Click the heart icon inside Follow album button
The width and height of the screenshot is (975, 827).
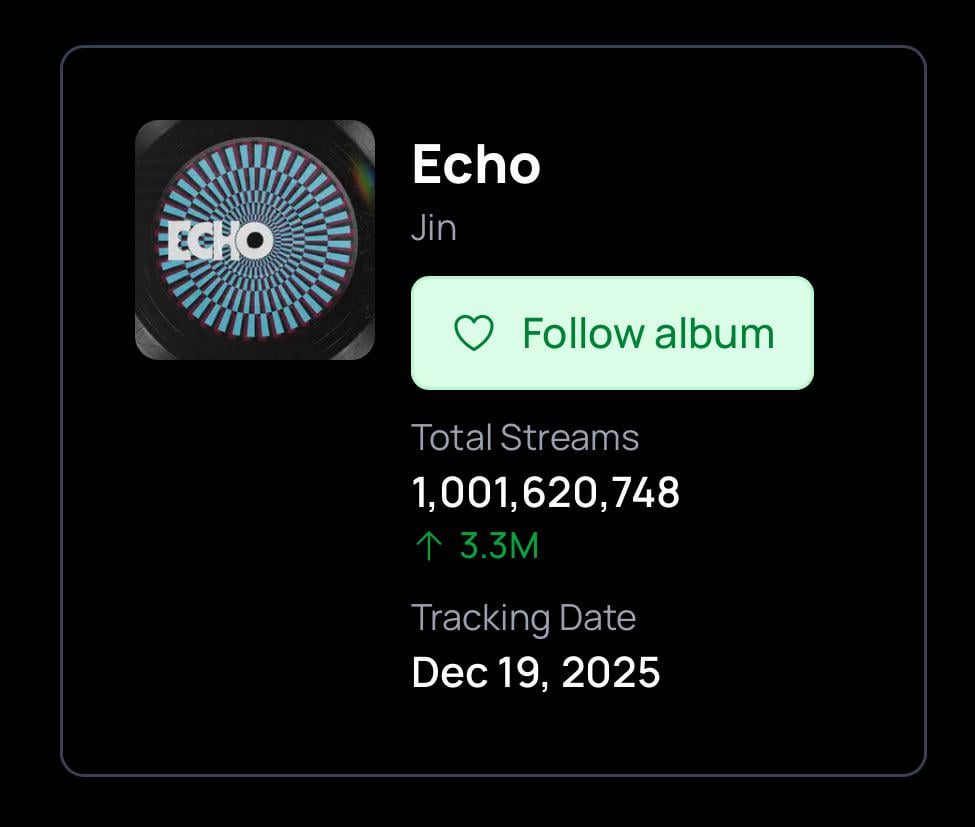[x=473, y=333]
